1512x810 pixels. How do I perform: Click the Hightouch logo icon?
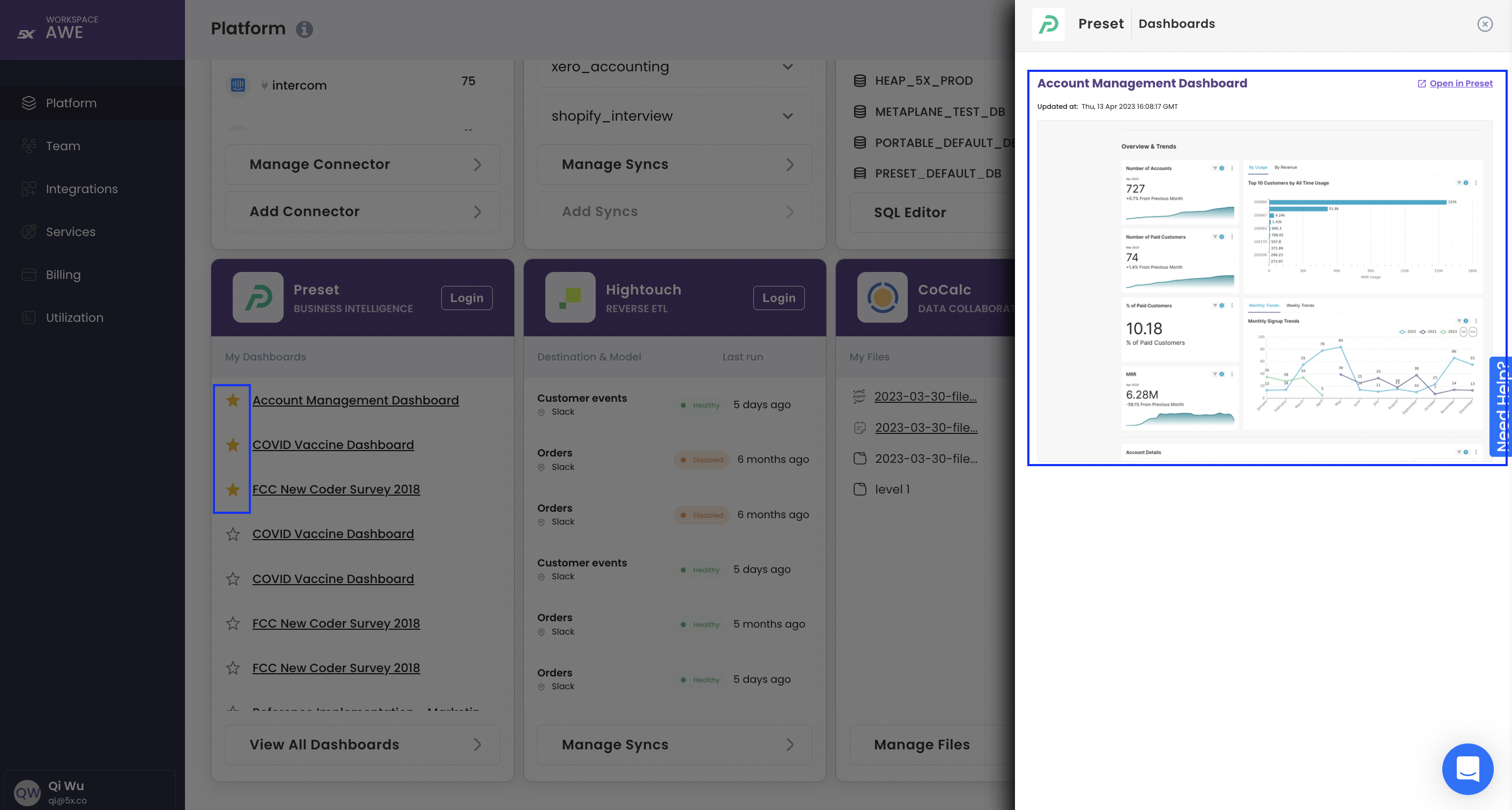coord(570,297)
